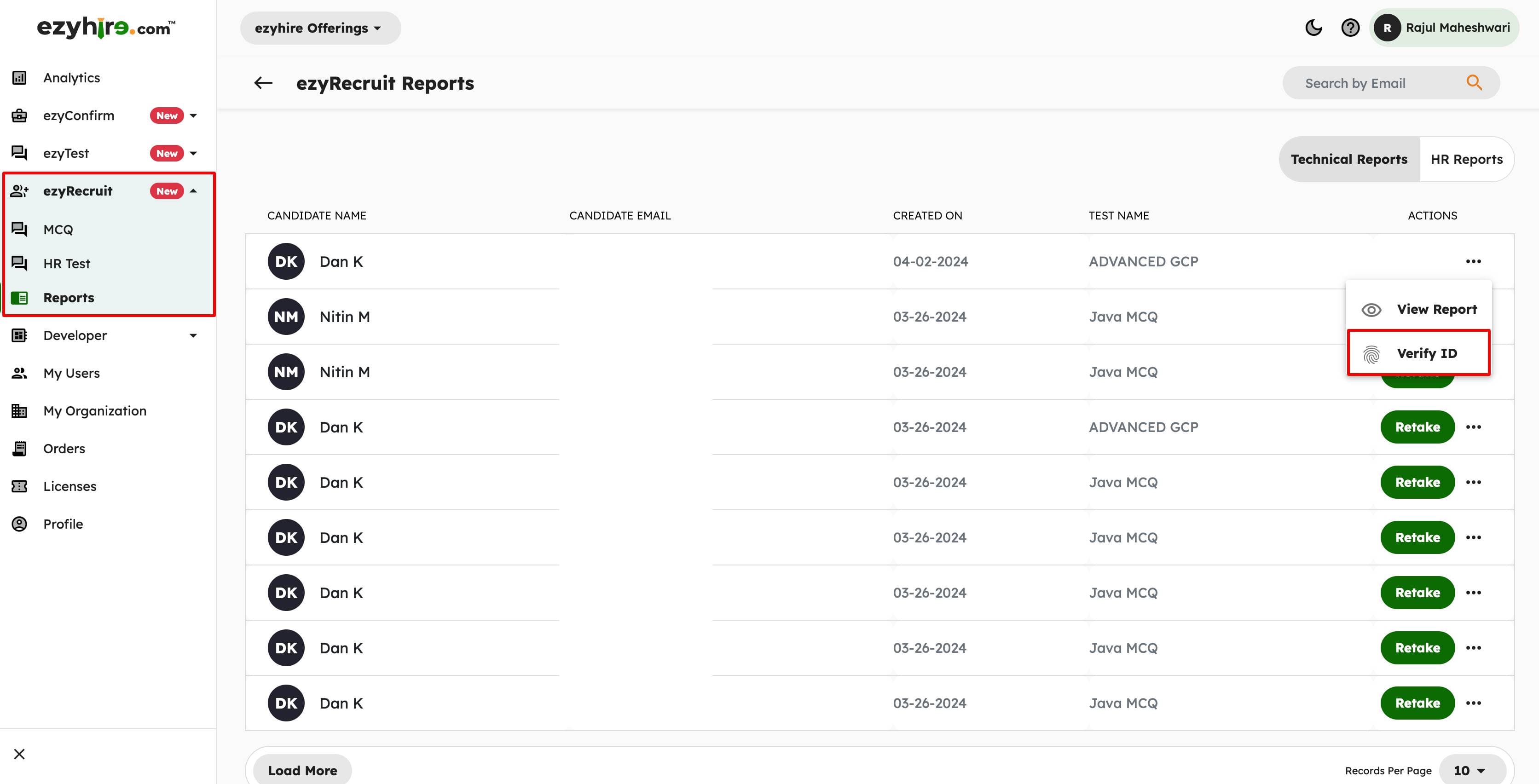Expand the ezyConfirm submenu arrow

point(193,116)
